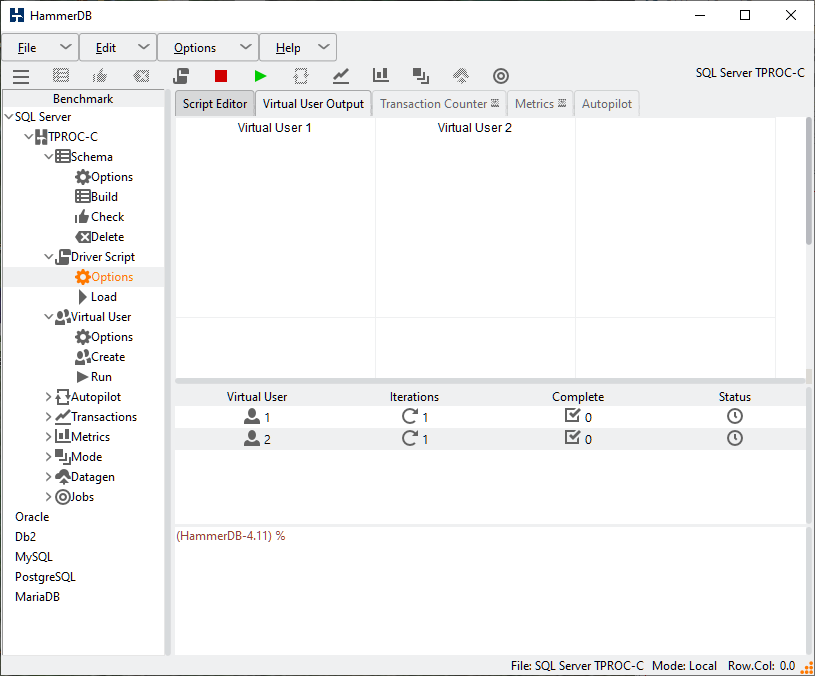Select Driver Script Load in the tree
This screenshot has width=815, height=676.
point(97,297)
